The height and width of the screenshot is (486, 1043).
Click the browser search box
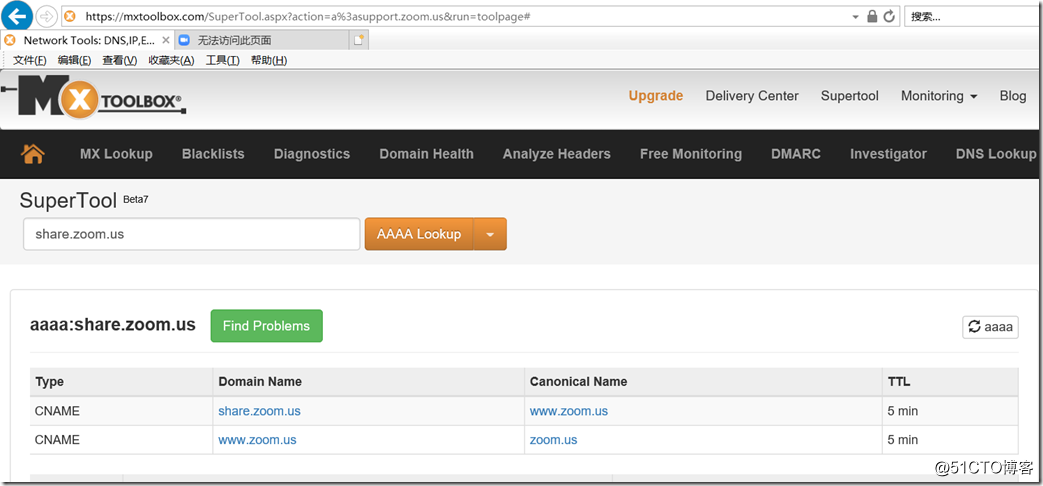[972, 17]
